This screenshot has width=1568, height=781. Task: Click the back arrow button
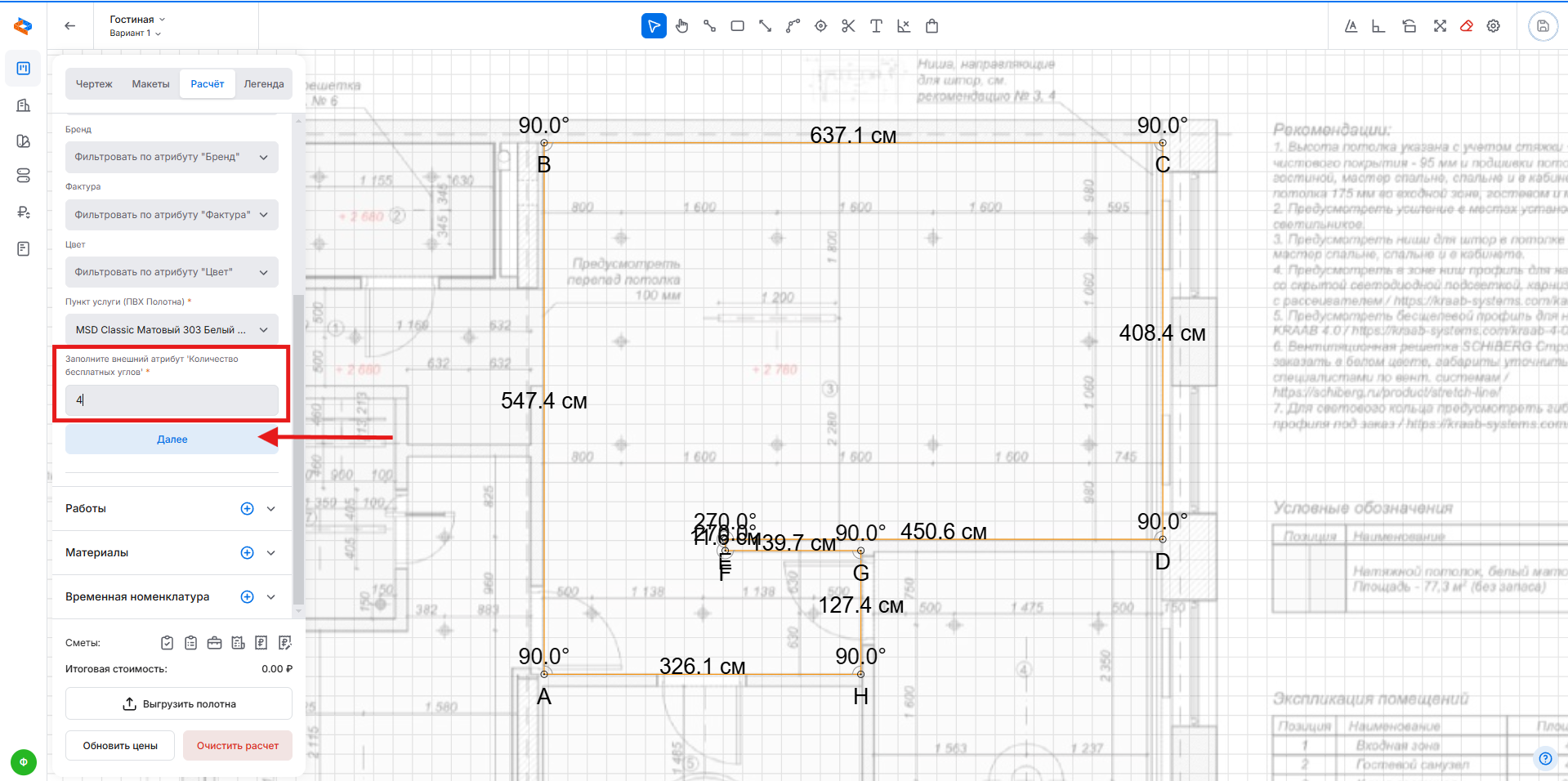70,26
